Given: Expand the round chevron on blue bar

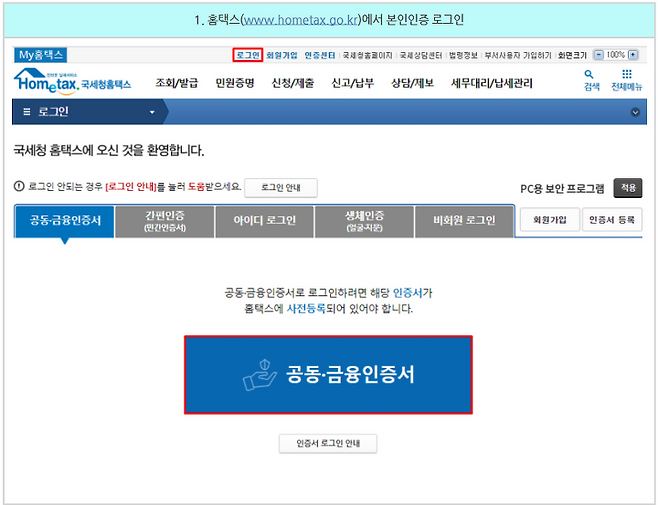Looking at the screenshot, I should tap(635, 112).
